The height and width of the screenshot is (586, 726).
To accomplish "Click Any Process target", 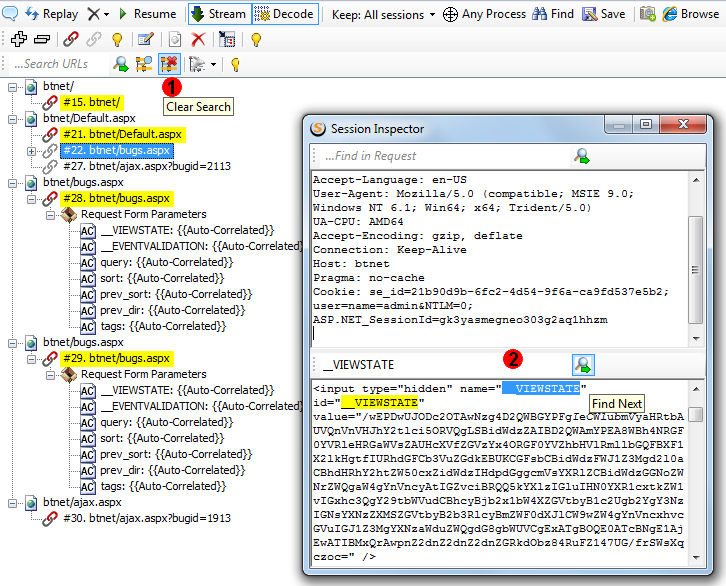I will pos(484,14).
